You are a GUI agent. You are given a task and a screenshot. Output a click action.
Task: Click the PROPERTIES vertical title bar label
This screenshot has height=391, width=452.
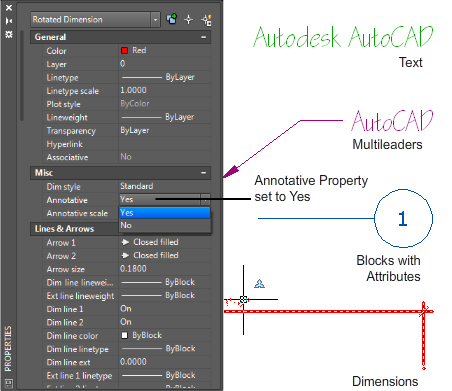pos(8,349)
